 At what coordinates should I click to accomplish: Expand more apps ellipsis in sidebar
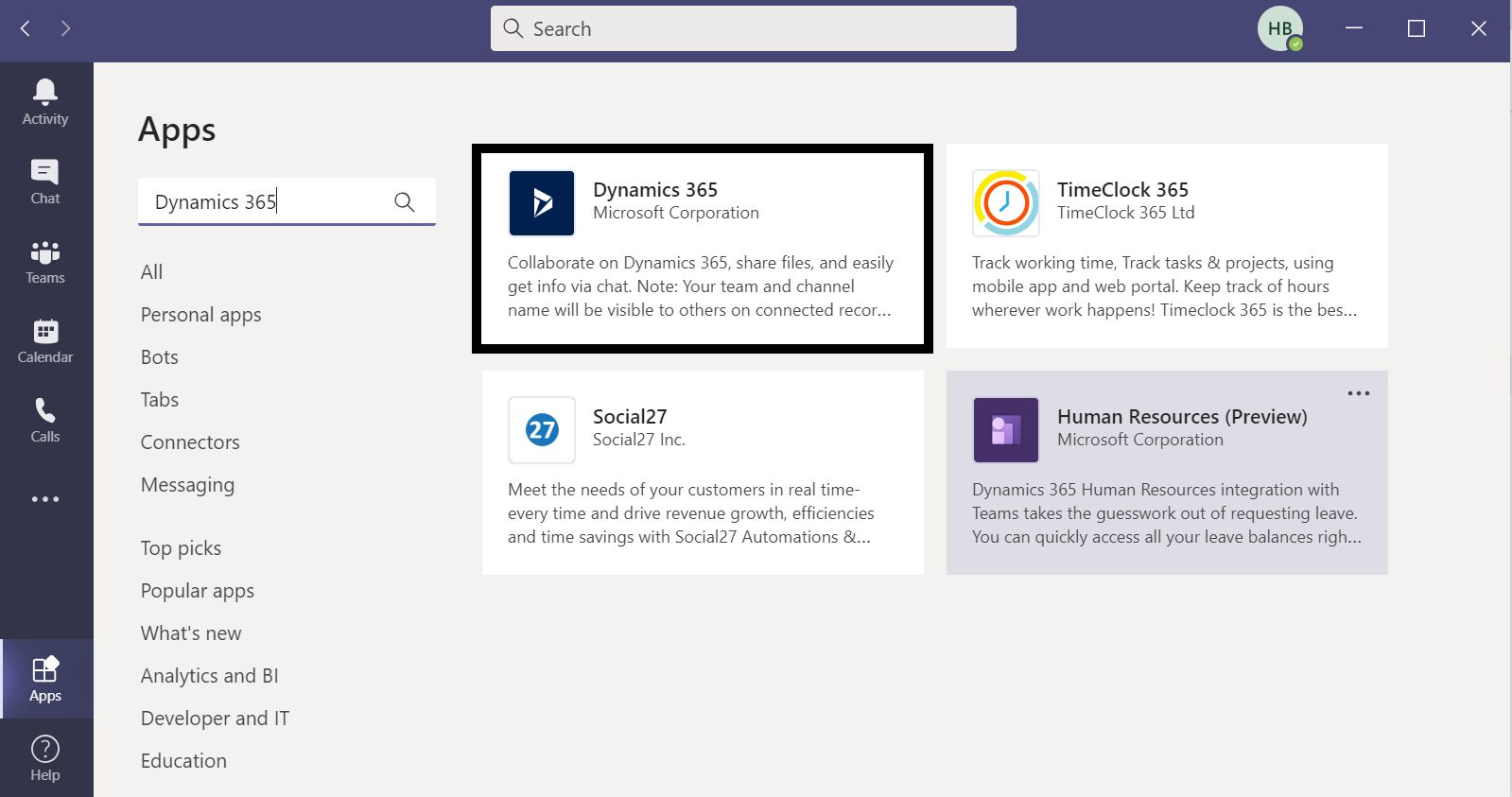(x=45, y=499)
